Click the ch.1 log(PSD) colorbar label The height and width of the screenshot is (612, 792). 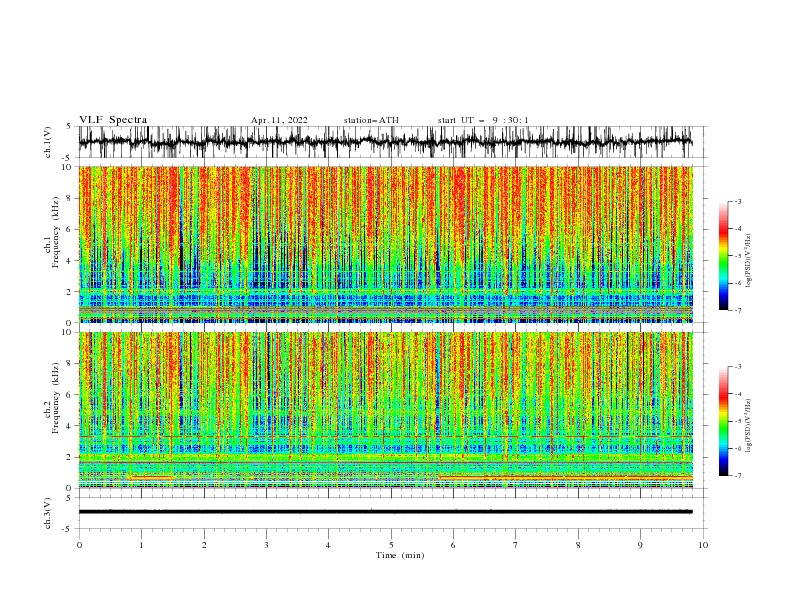[748, 261]
